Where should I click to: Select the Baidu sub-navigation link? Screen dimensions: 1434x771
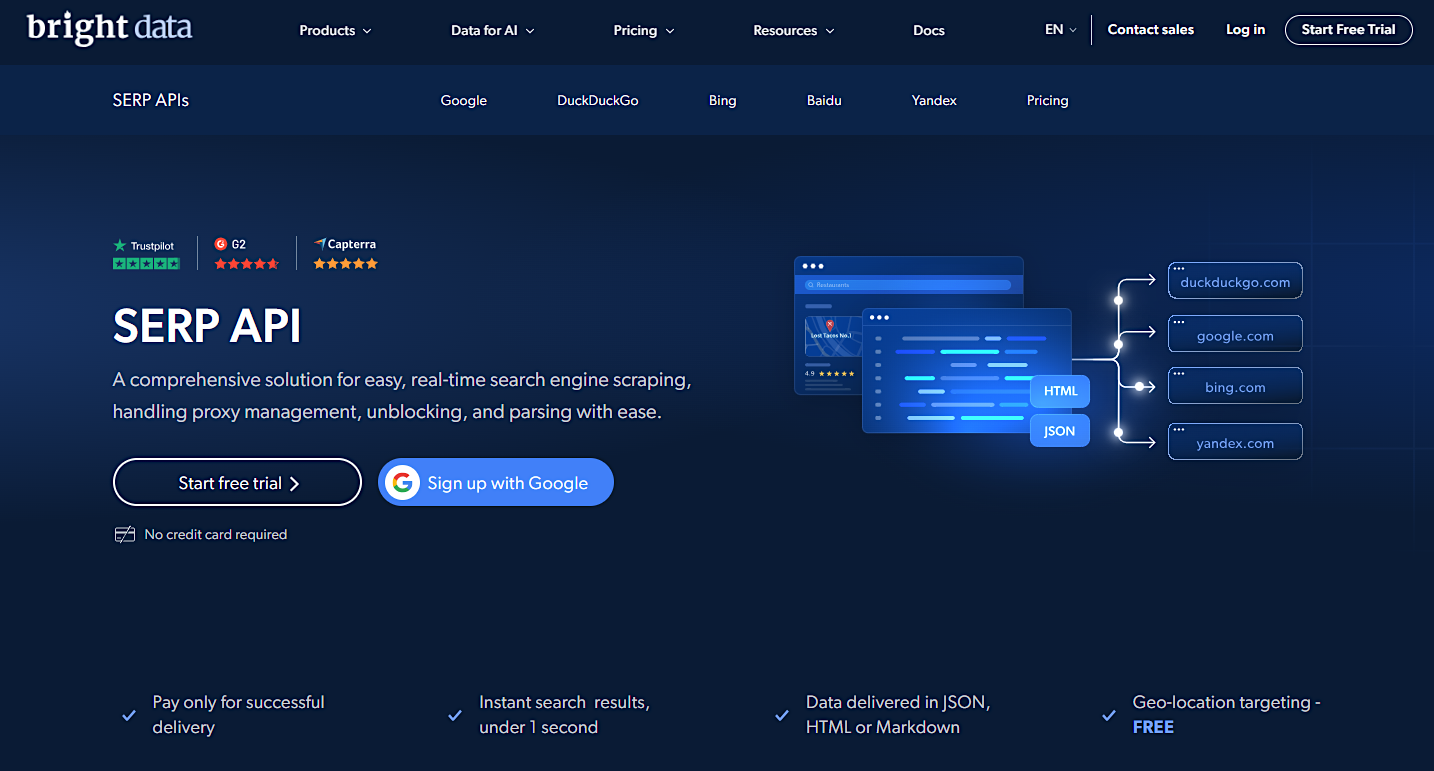(824, 100)
